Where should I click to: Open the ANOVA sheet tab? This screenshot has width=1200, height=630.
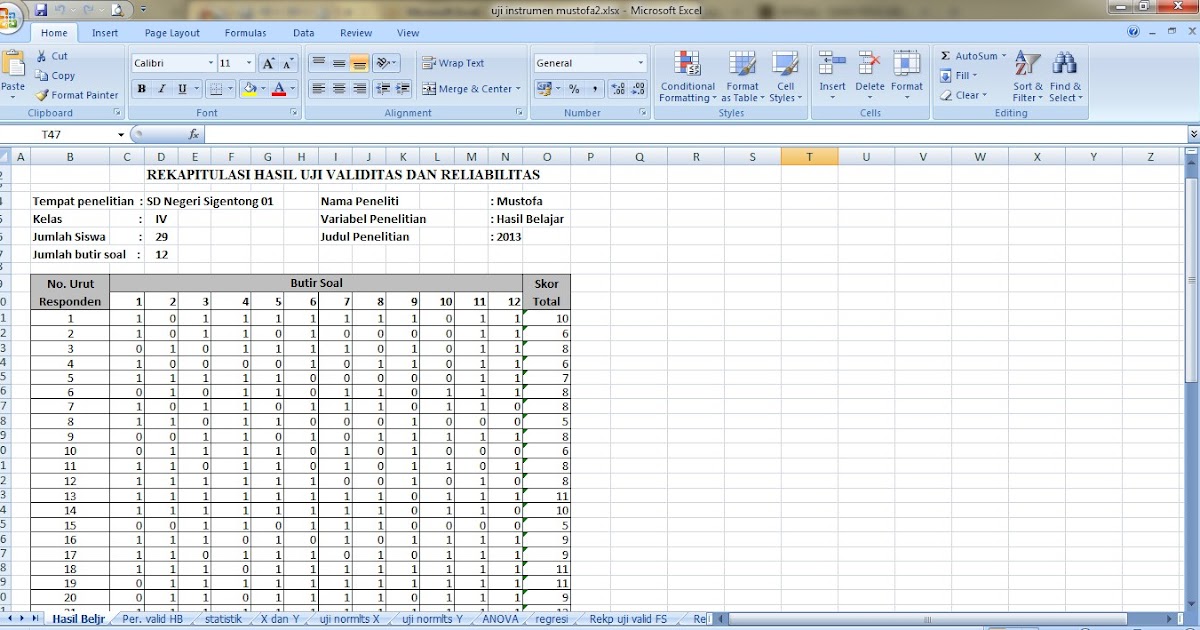click(x=499, y=619)
